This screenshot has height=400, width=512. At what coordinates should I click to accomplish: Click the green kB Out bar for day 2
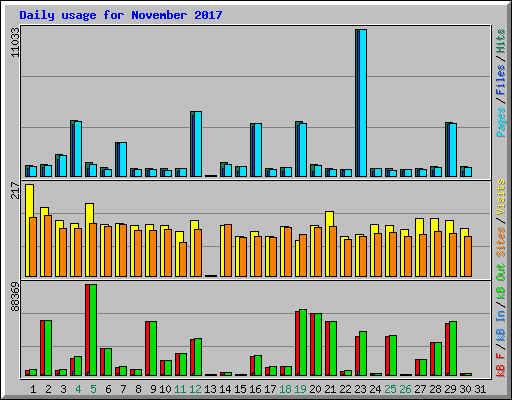pyautogui.click(x=48, y=348)
